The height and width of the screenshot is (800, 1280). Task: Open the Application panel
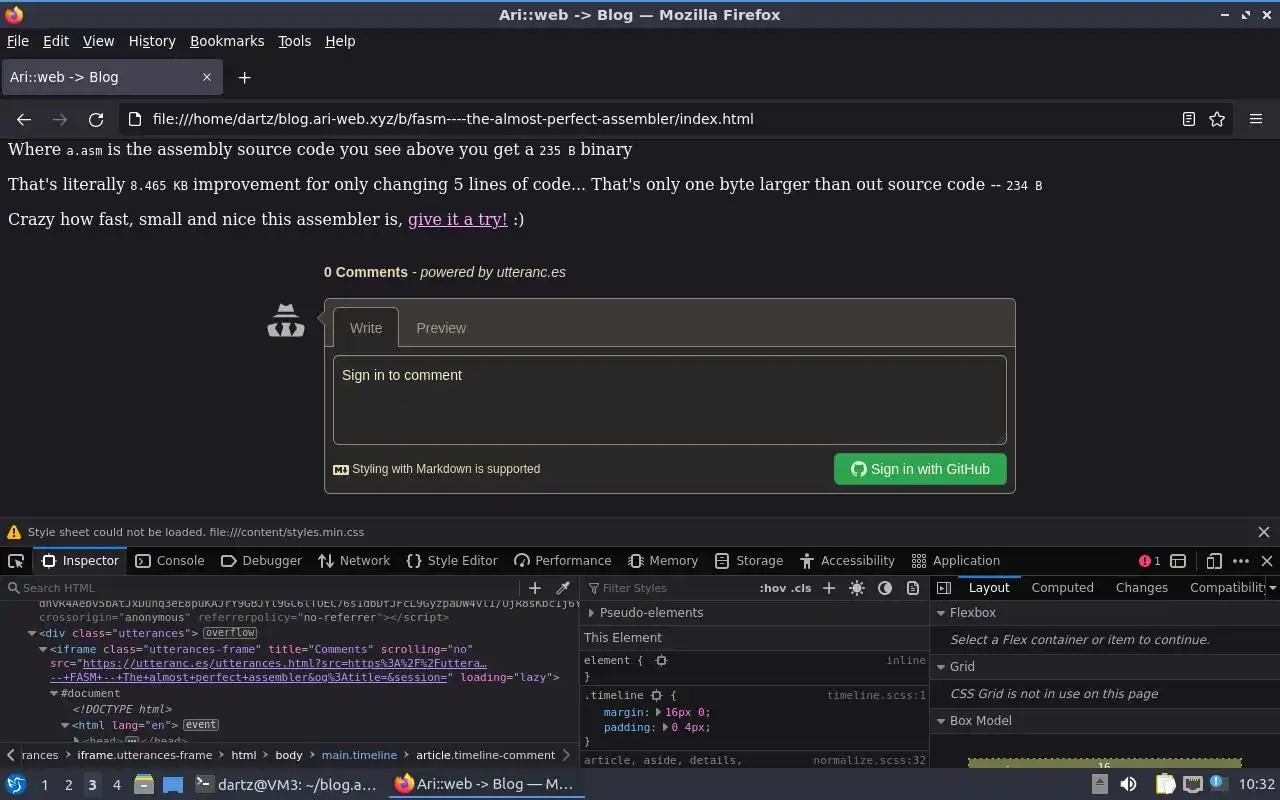[955, 561]
